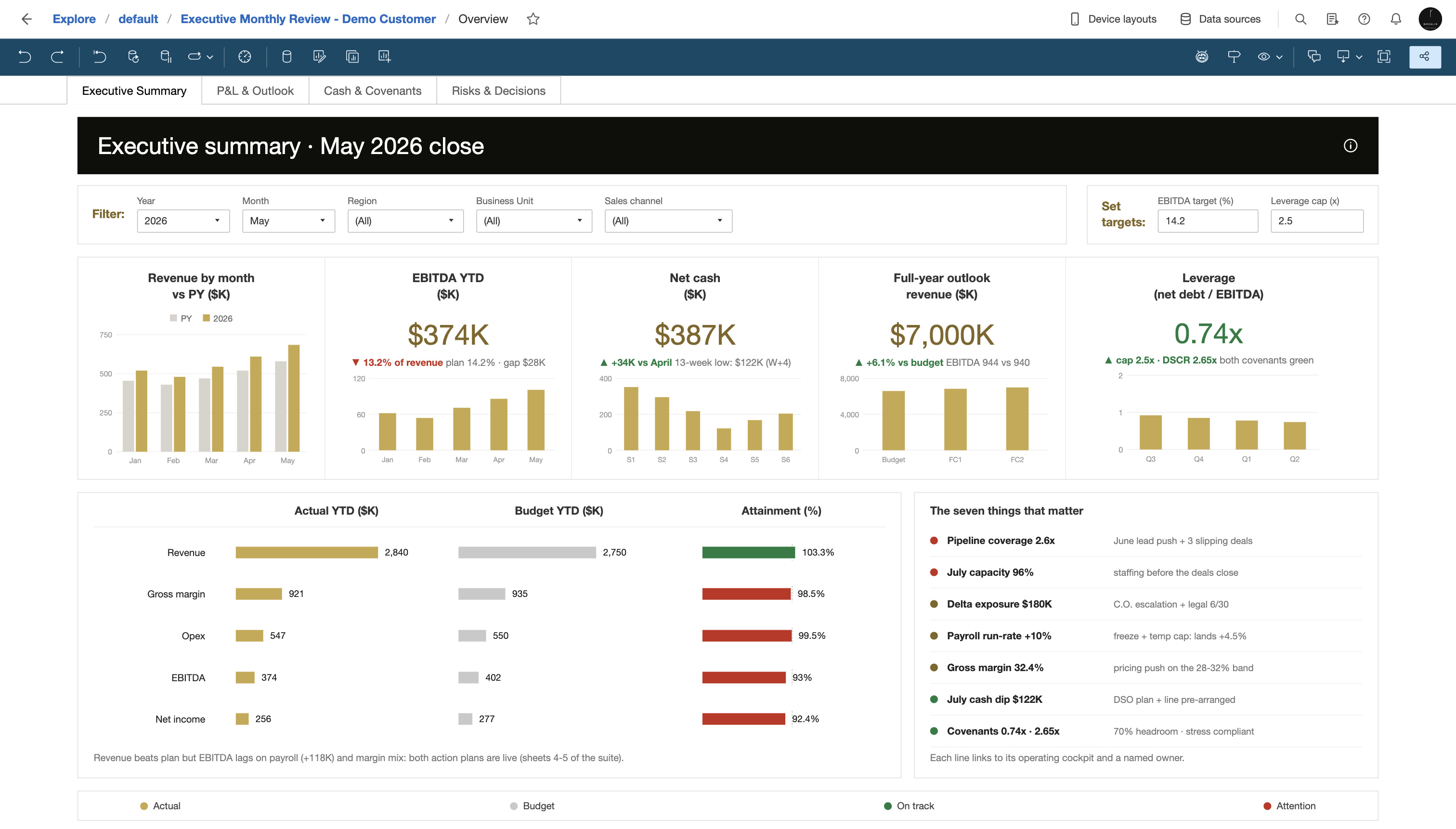Click the back arrow icon
1456x829 pixels.
pyautogui.click(x=26, y=19)
